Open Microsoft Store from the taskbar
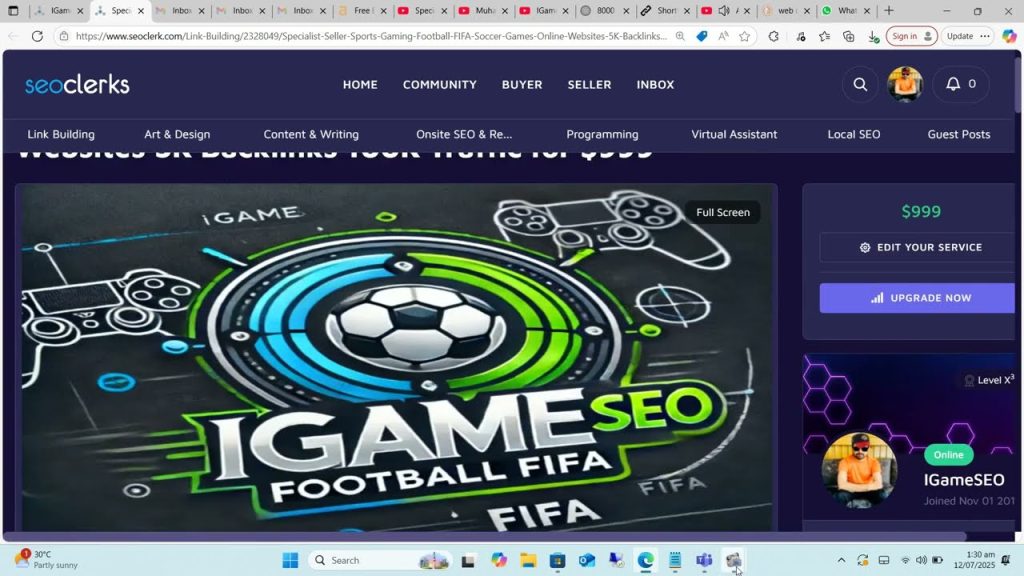This screenshot has width=1024, height=576. 557,560
